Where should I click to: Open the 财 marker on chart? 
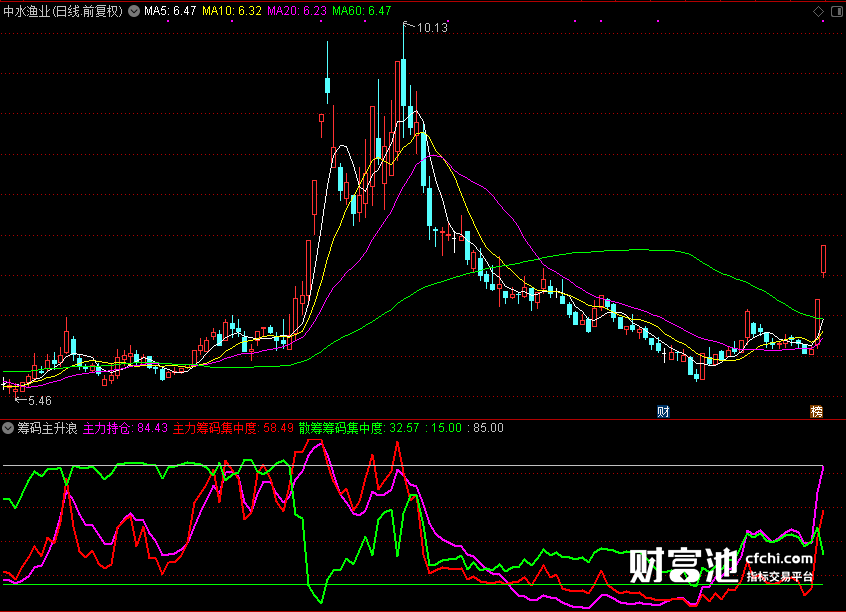[x=663, y=412]
